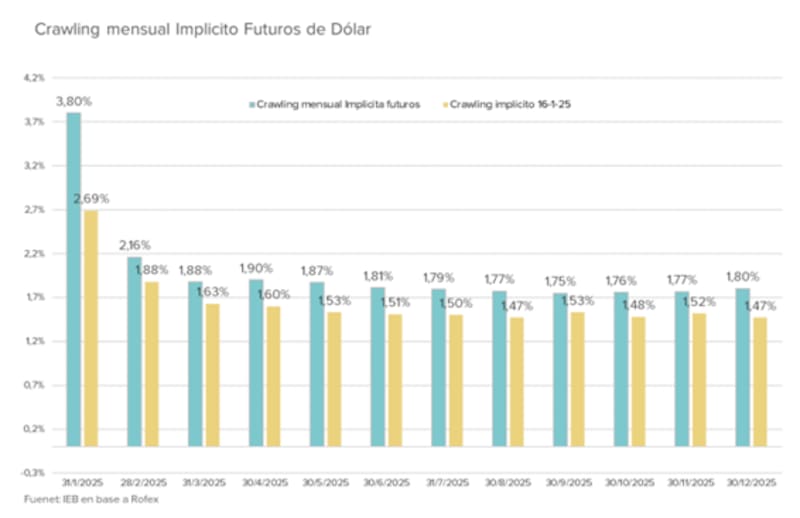
Task: Click the 2,16% data label
Action: click(x=135, y=245)
